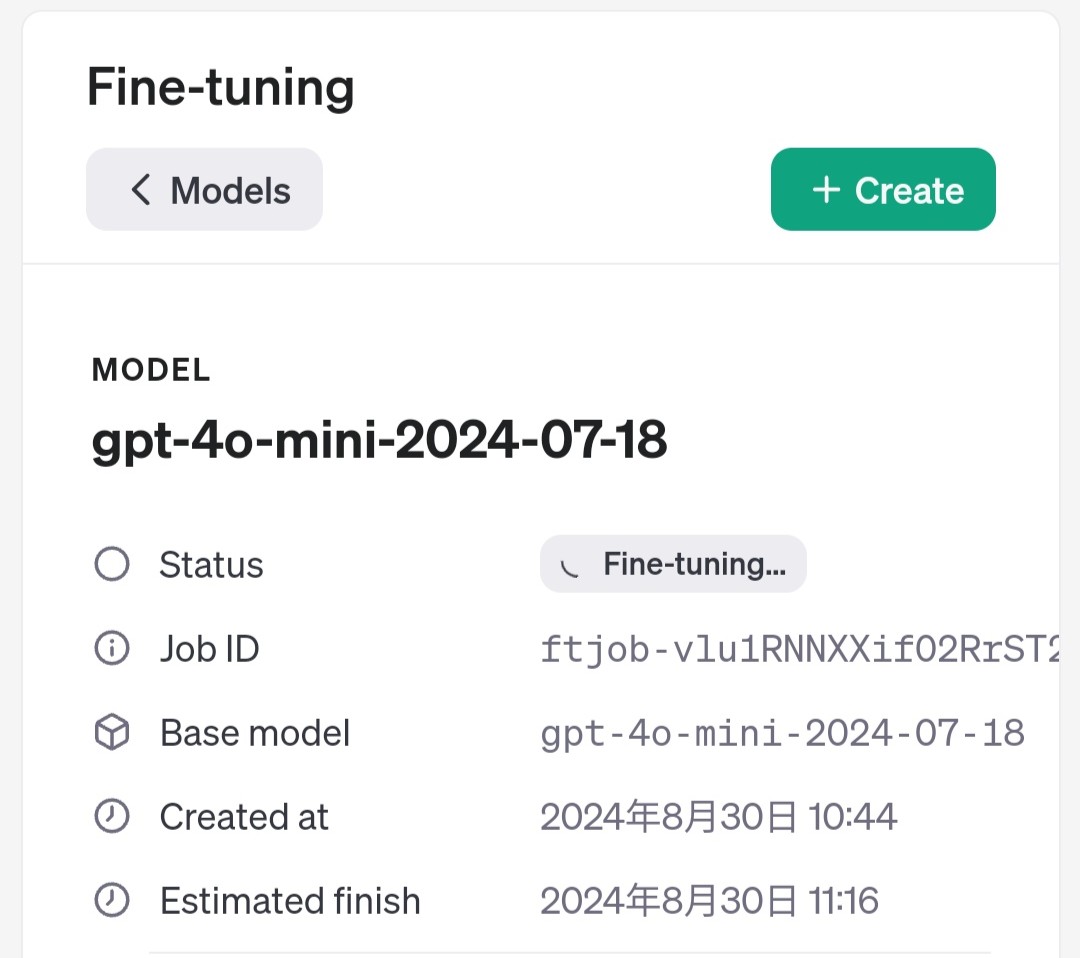The image size is (1080, 958).
Task: Click the Job ID row label
Action: pos(209,649)
